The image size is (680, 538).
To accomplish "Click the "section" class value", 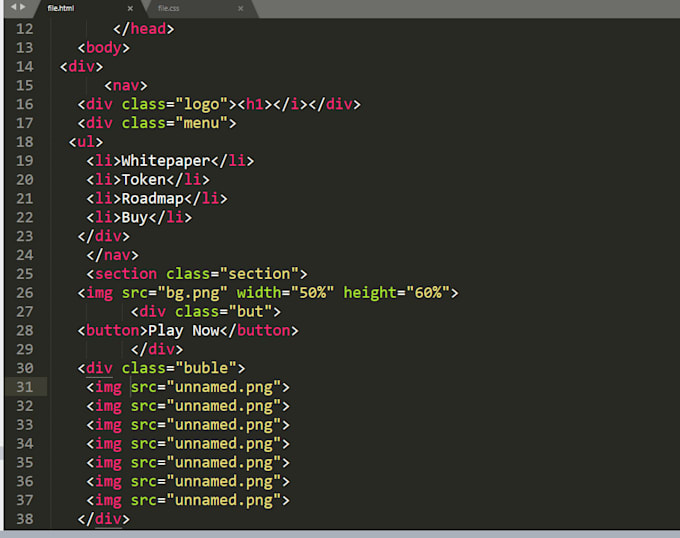I will [259, 274].
